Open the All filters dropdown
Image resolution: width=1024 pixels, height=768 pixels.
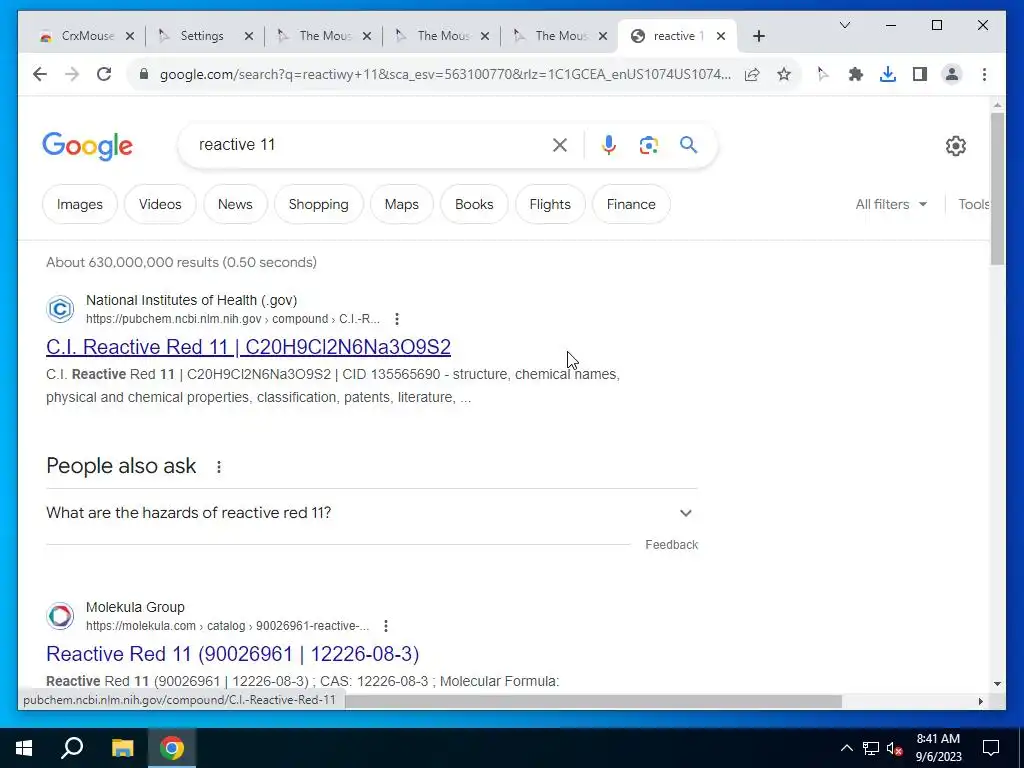coord(891,204)
